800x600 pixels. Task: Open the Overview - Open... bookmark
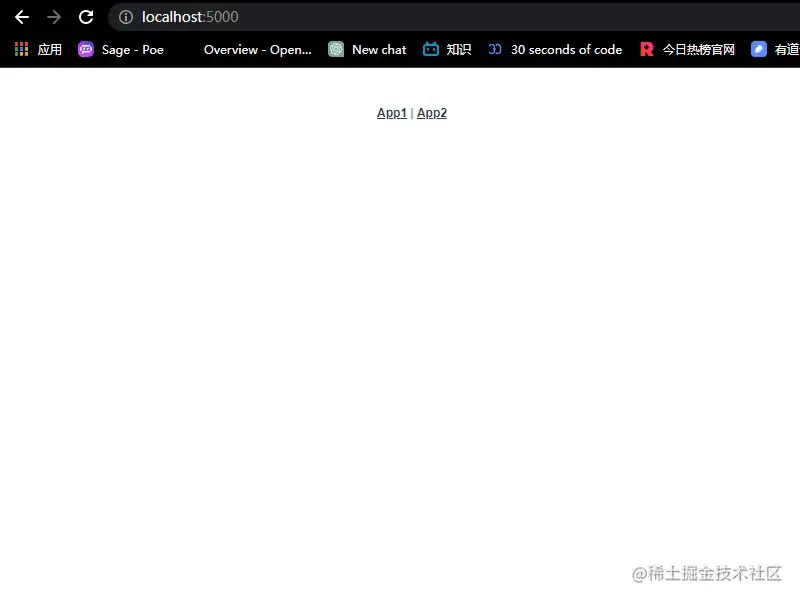258,49
